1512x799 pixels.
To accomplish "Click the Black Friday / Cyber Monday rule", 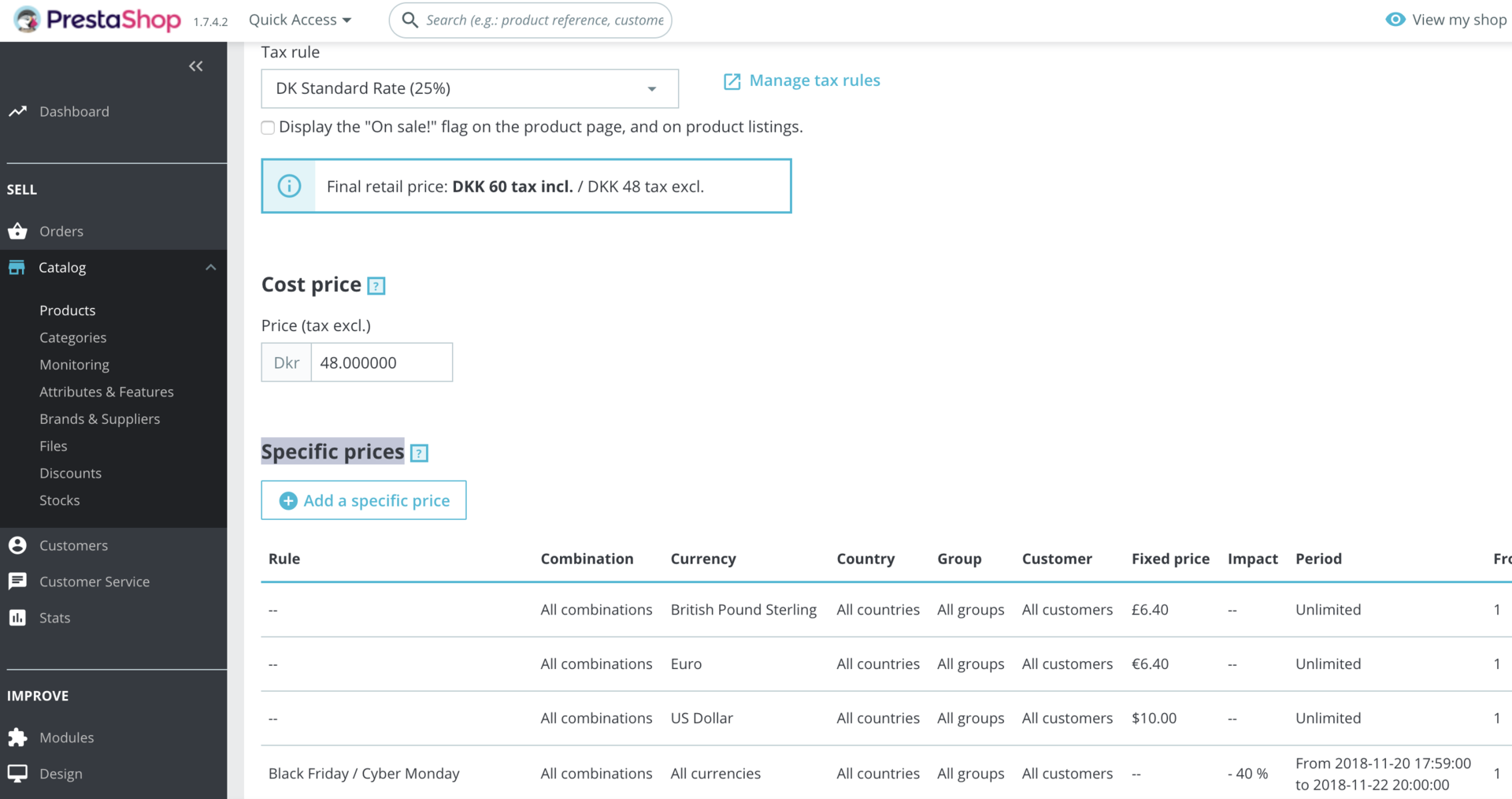I will coord(364,774).
